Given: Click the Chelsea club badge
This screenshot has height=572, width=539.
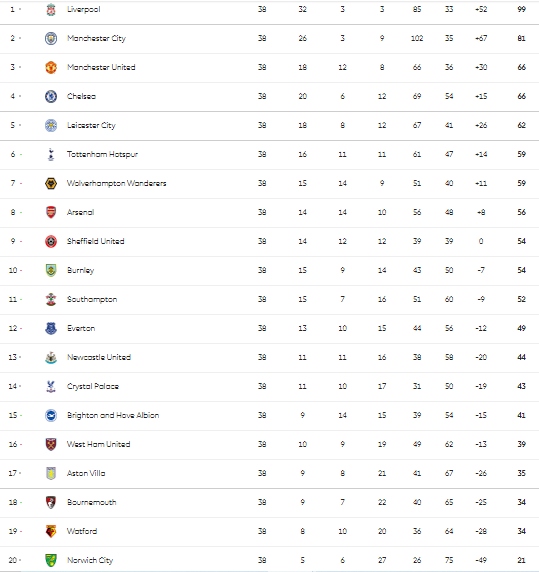Looking at the screenshot, I should pyautogui.click(x=51, y=96).
